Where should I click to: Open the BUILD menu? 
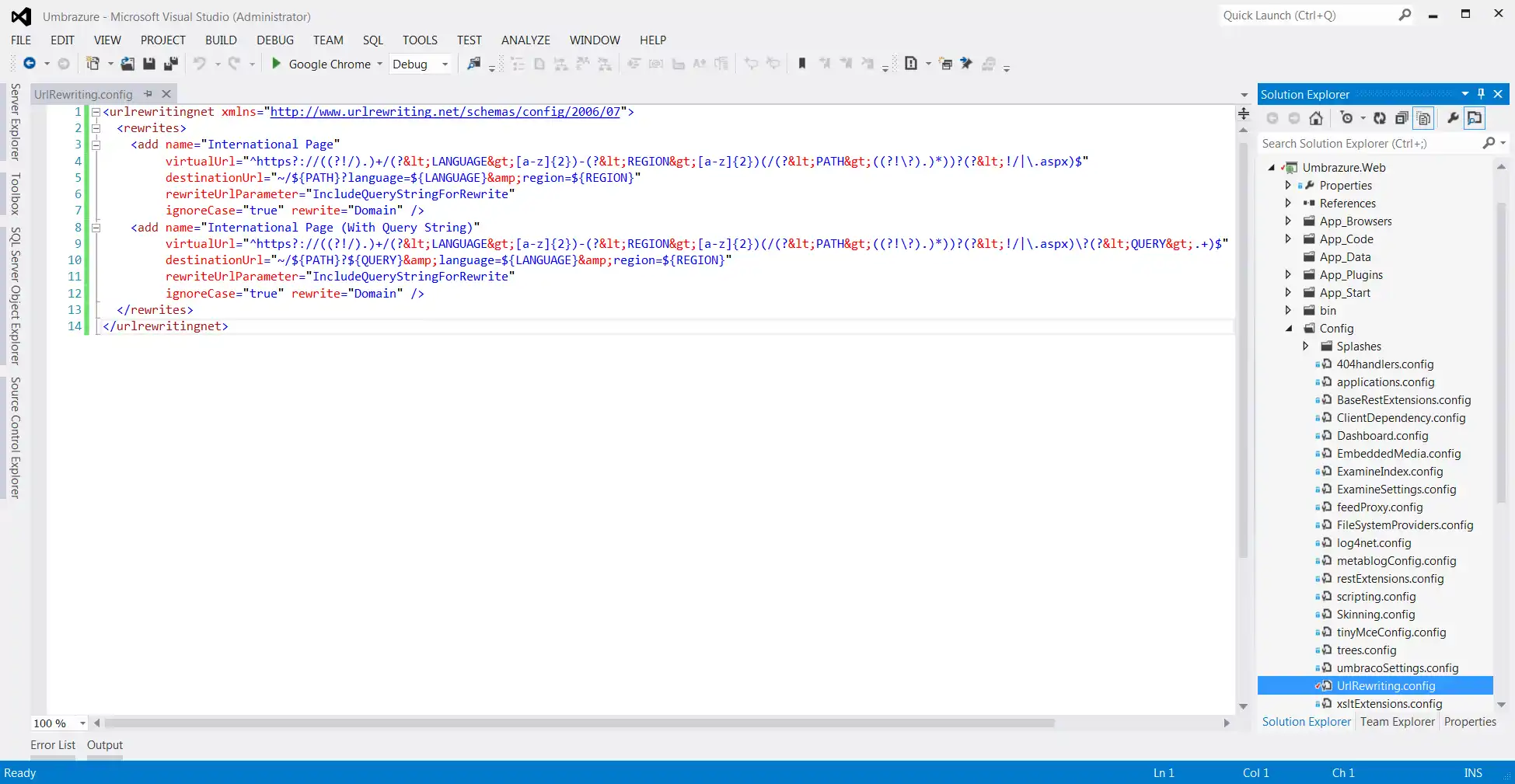221,40
